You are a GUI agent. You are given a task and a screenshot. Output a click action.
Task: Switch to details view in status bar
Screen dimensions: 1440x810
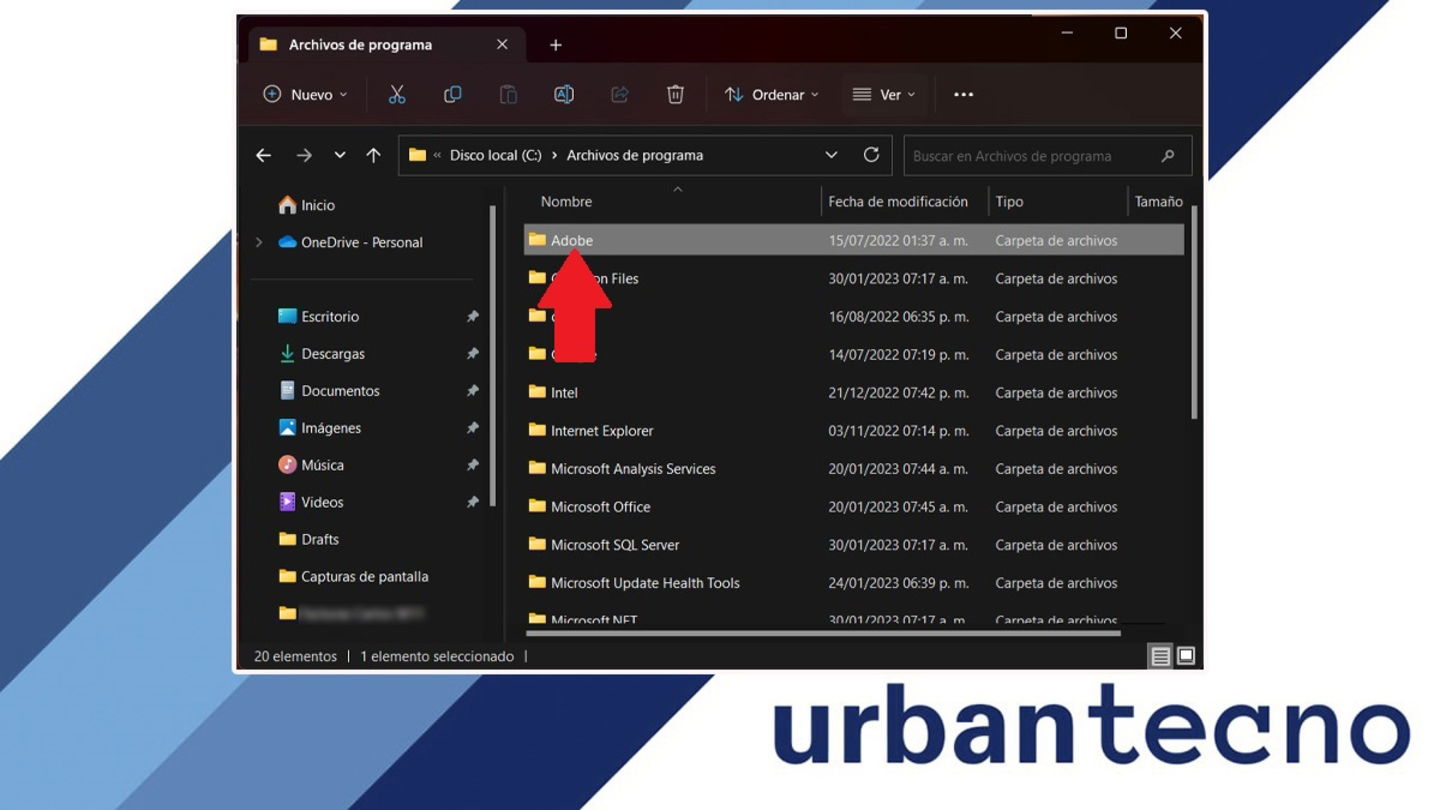coord(1160,656)
